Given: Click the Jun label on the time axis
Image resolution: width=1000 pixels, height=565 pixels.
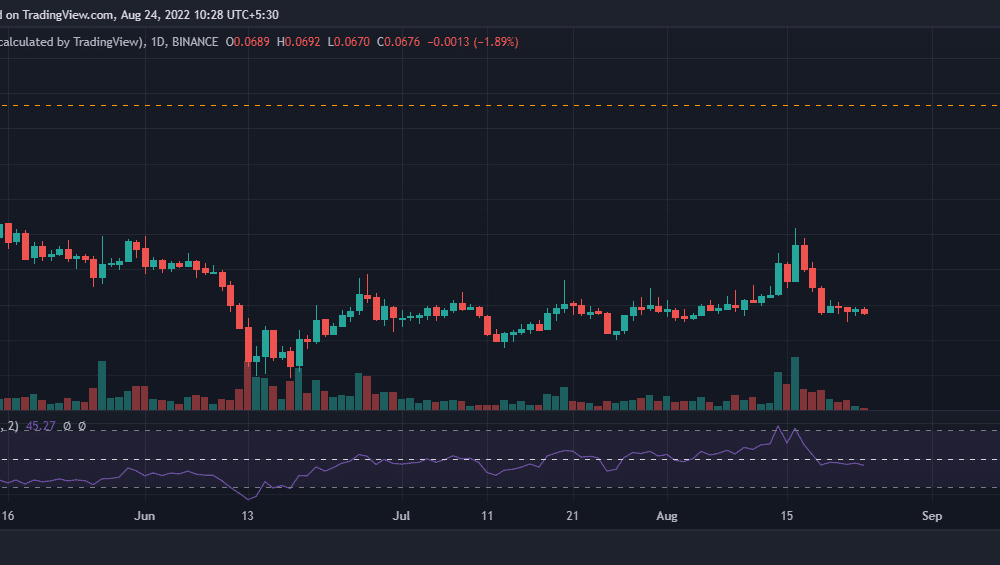Looking at the screenshot, I should (x=145, y=516).
